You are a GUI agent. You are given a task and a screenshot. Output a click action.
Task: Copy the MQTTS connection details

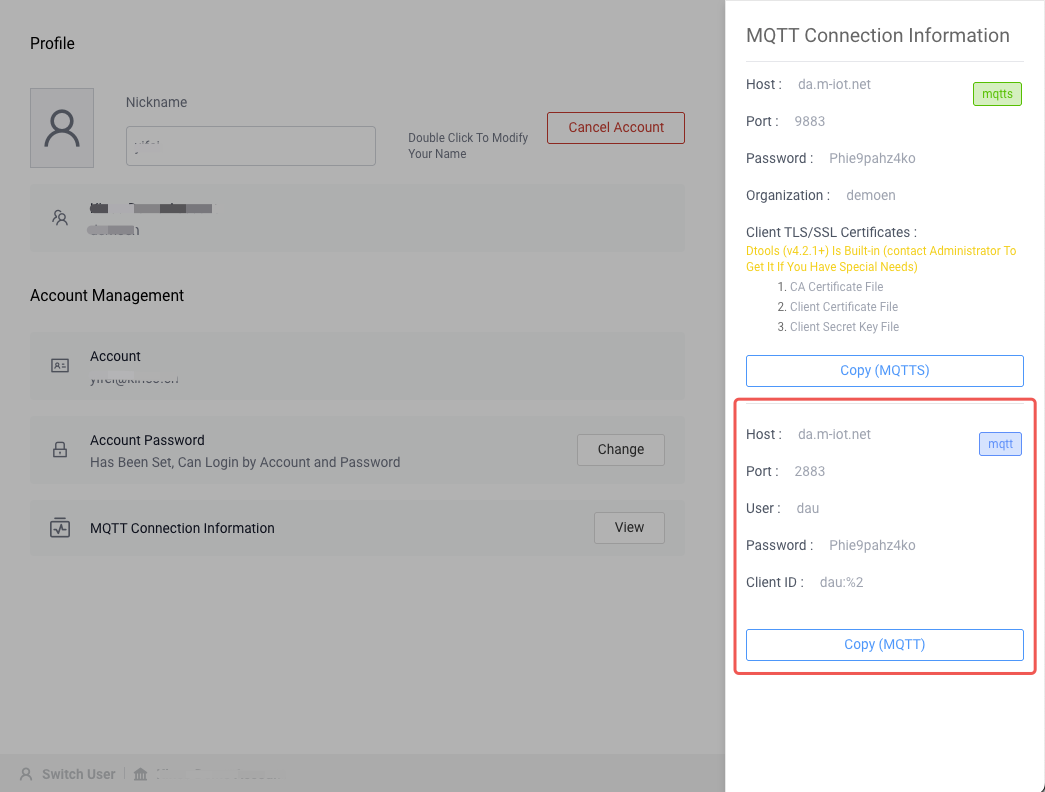(884, 371)
